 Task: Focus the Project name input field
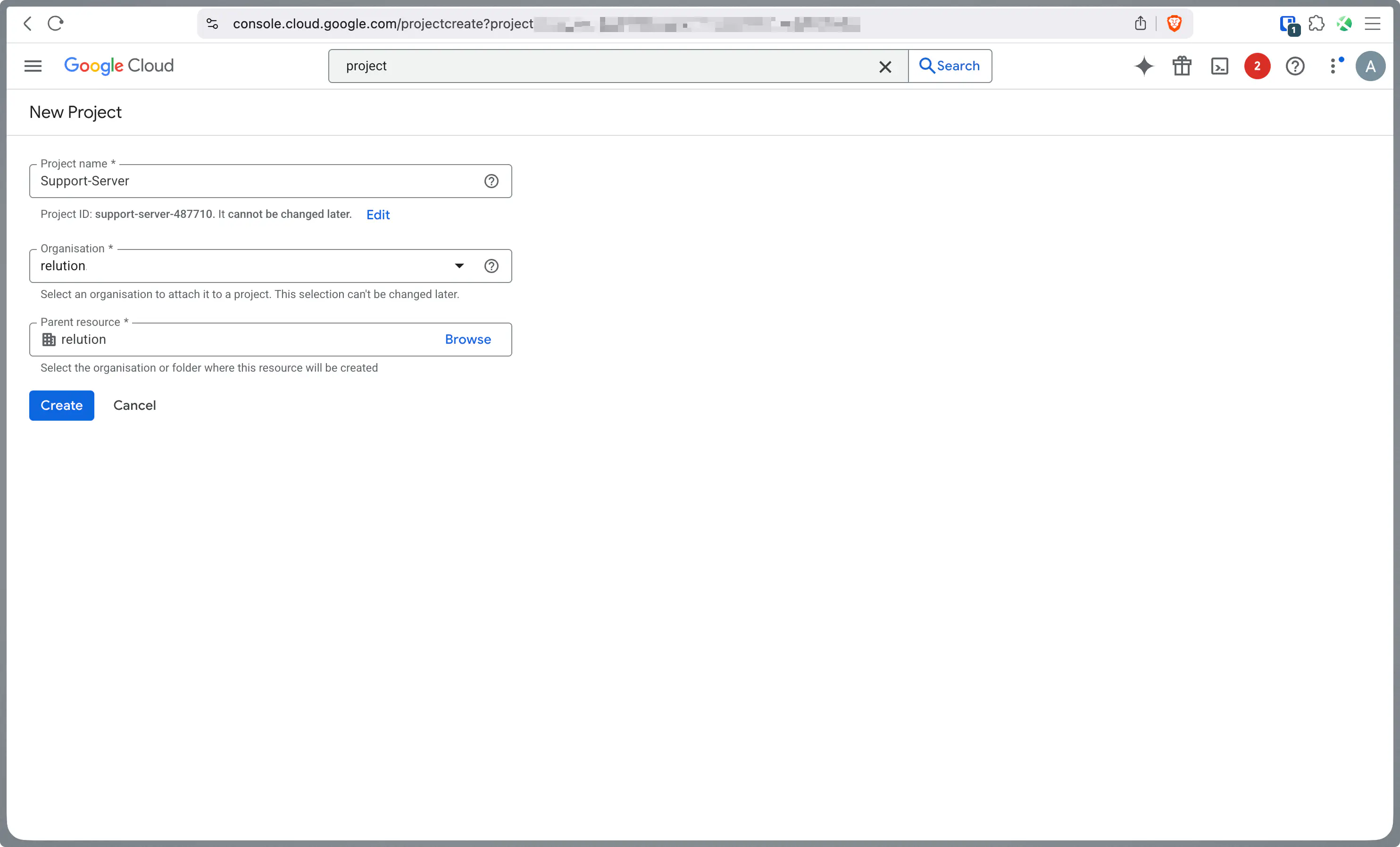[256, 181]
